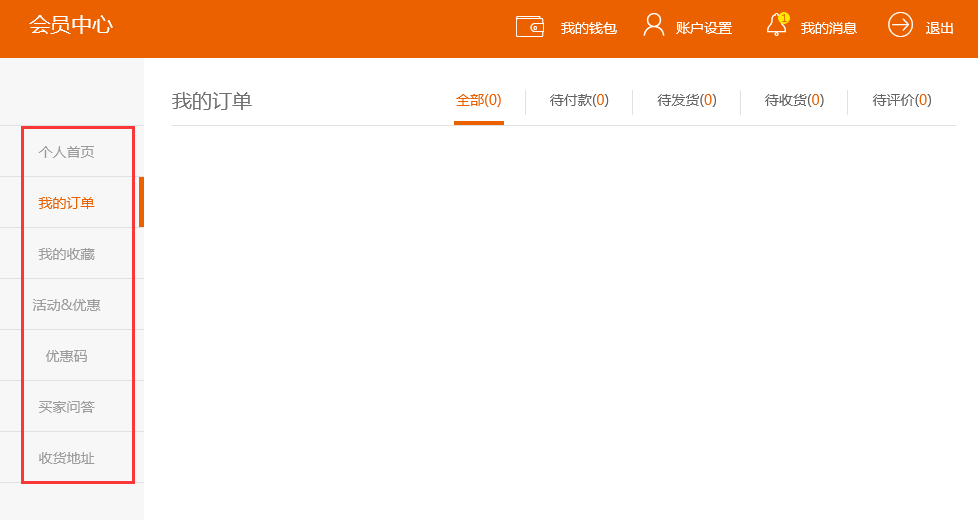Click the notification bell icon
This screenshot has width=978, height=520.
pyautogui.click(x=777, y=26)
